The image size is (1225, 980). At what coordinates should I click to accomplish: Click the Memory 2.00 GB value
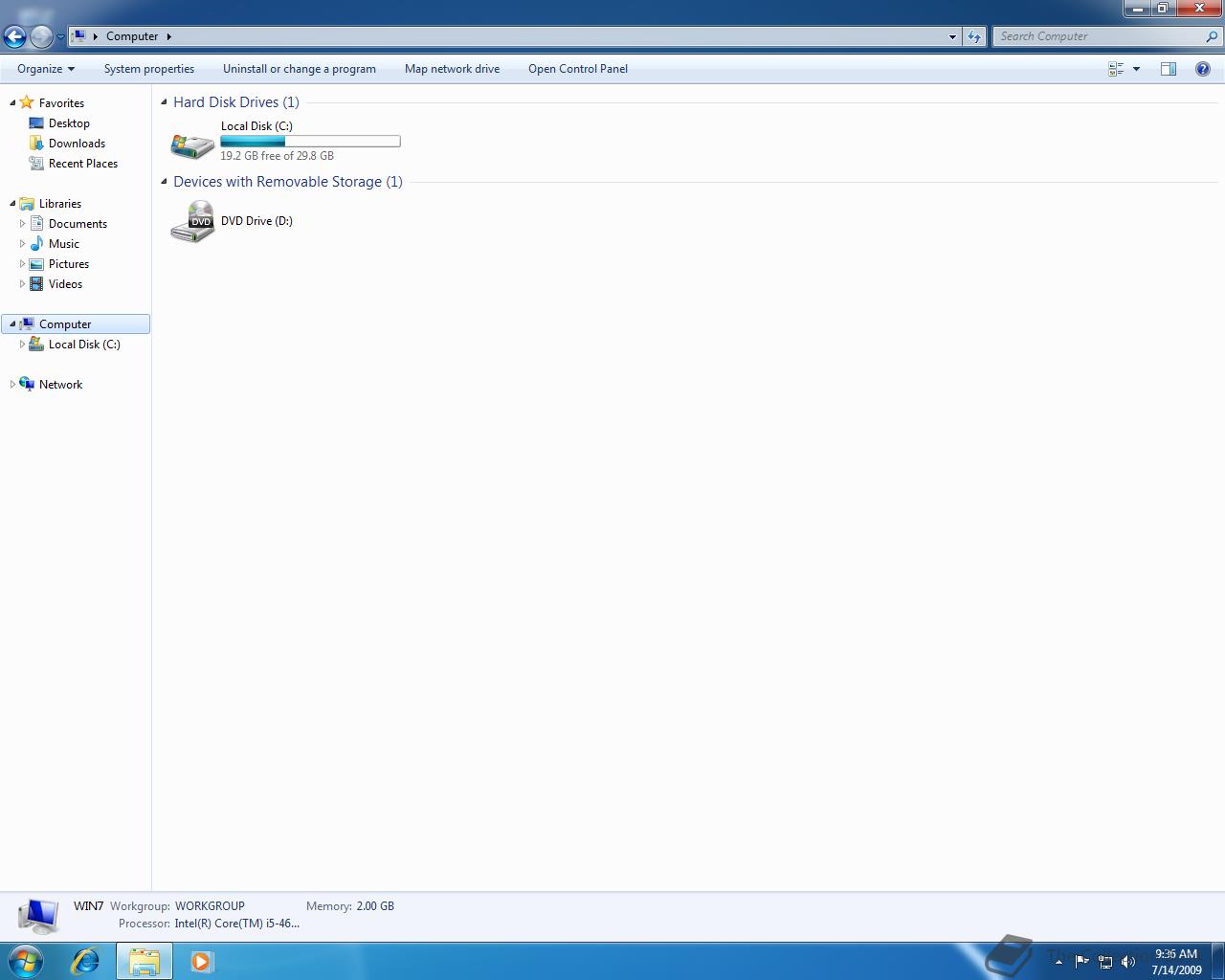point(375,906)
